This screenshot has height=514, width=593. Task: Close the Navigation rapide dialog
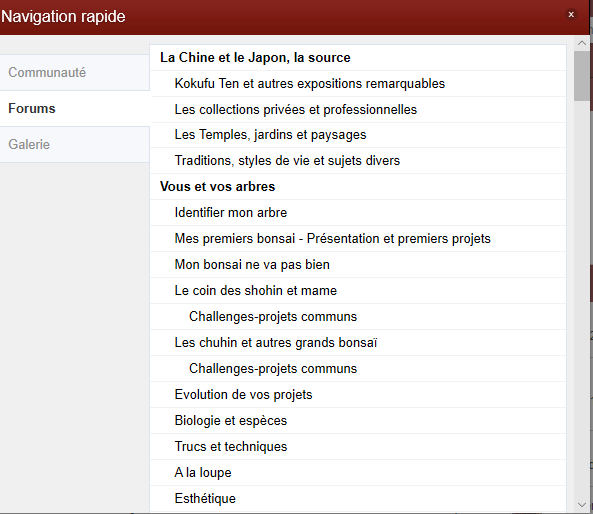(571, 15)
